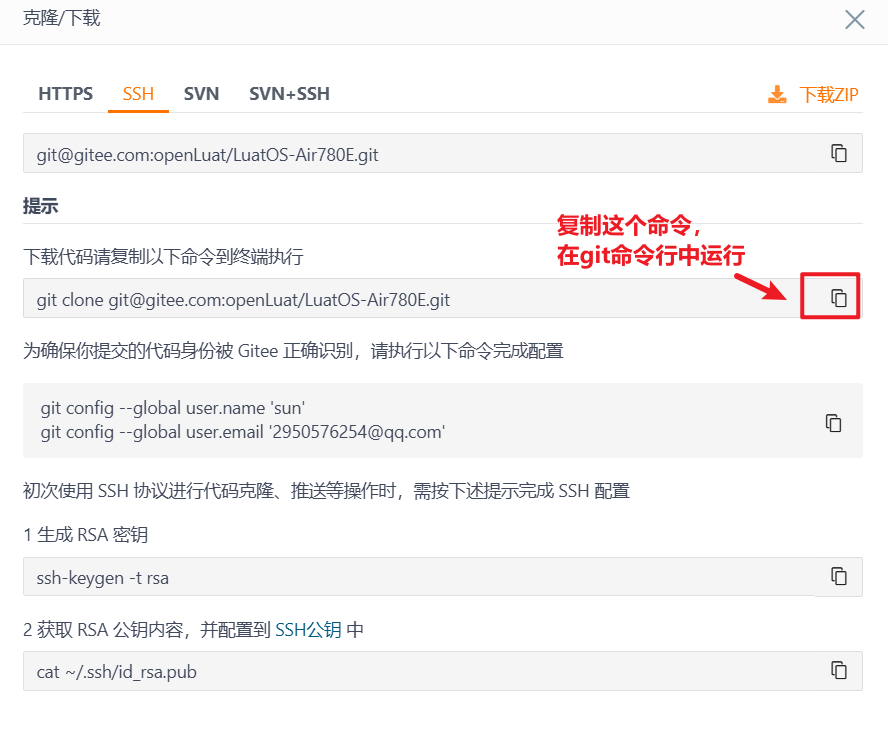Switch to the SVN+SSH tab
This screenshot has width=888, height=730.
tap(289, 93)
